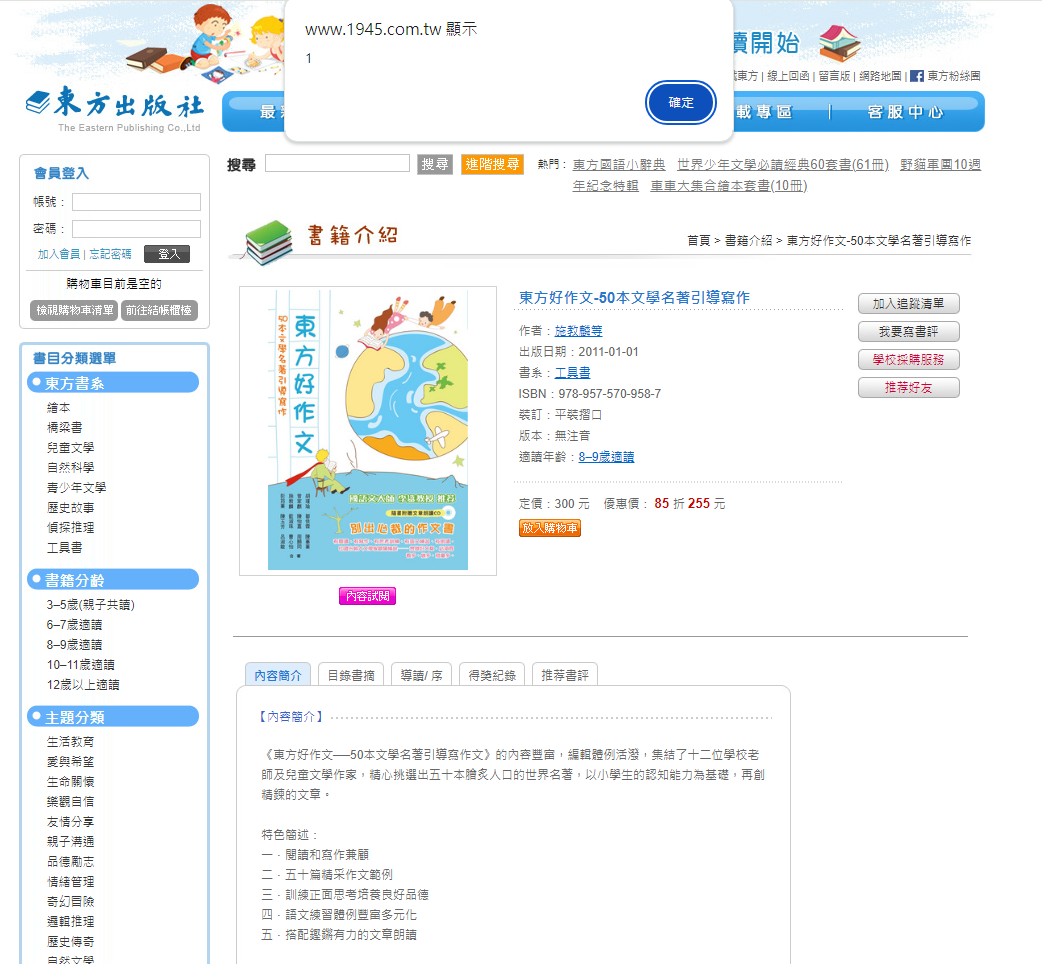
Task: Focus the 搜尋 text field
Action: [x=337, y=163]
